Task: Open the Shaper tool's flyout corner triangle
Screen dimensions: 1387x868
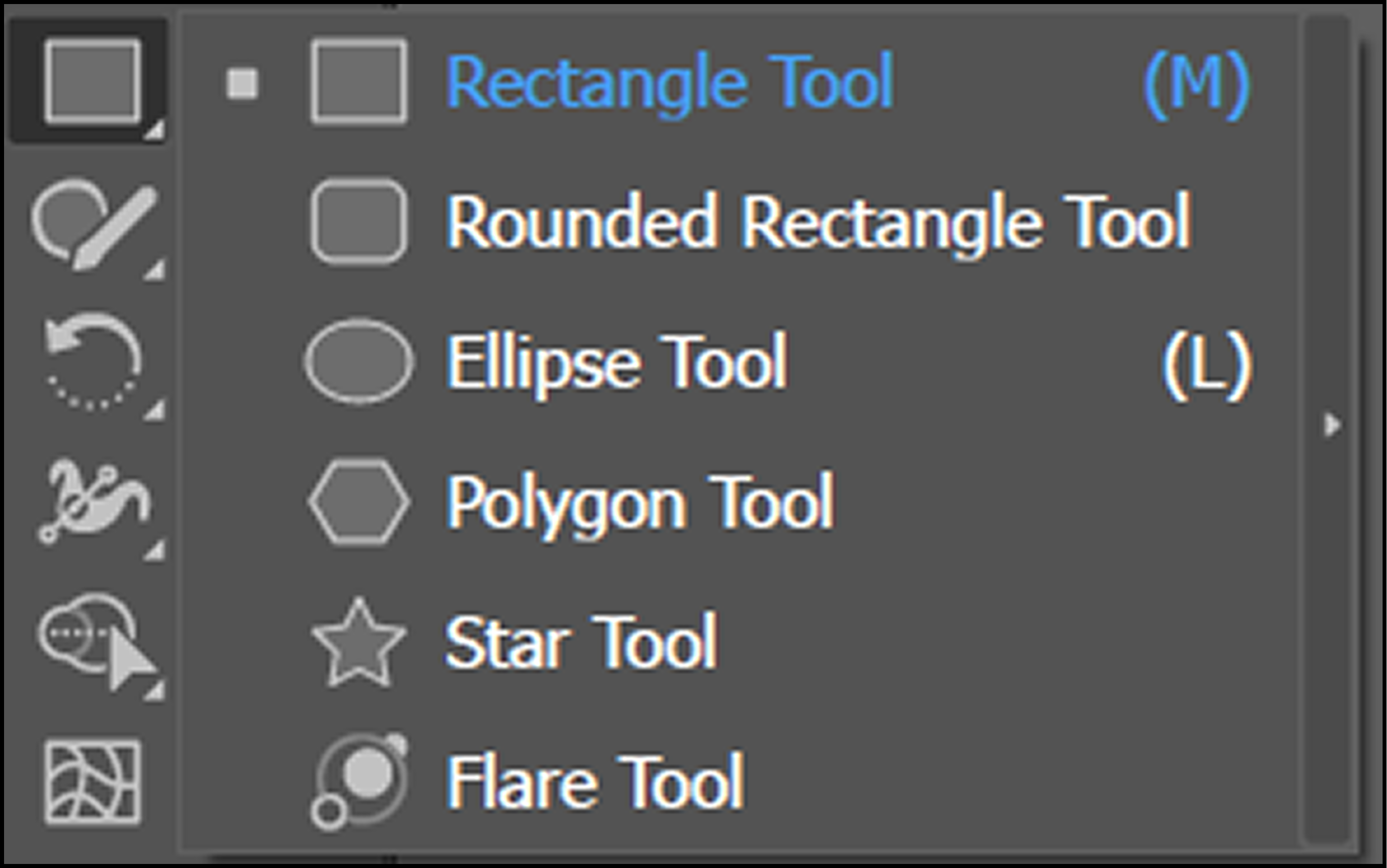Action: pyautogui.click(x=155, y=270)
